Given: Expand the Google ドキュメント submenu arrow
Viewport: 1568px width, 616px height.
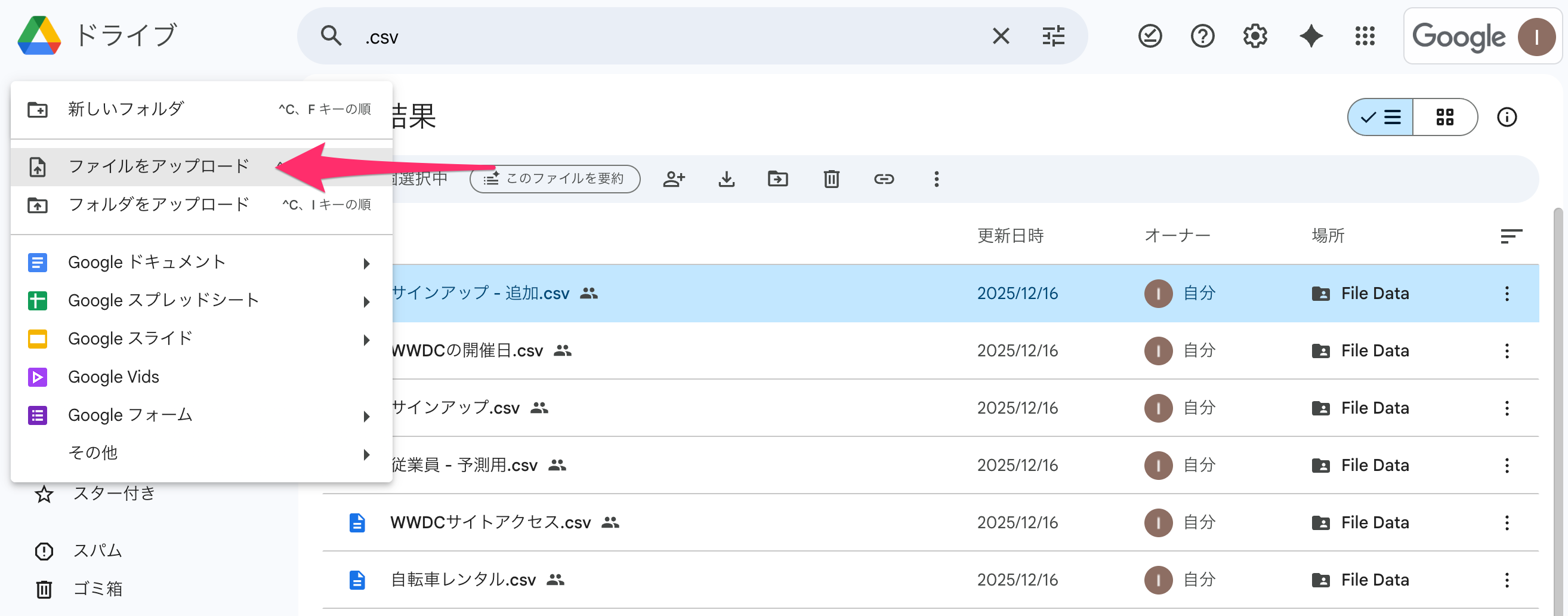Looking at the screenshot, I should (366, 264).
